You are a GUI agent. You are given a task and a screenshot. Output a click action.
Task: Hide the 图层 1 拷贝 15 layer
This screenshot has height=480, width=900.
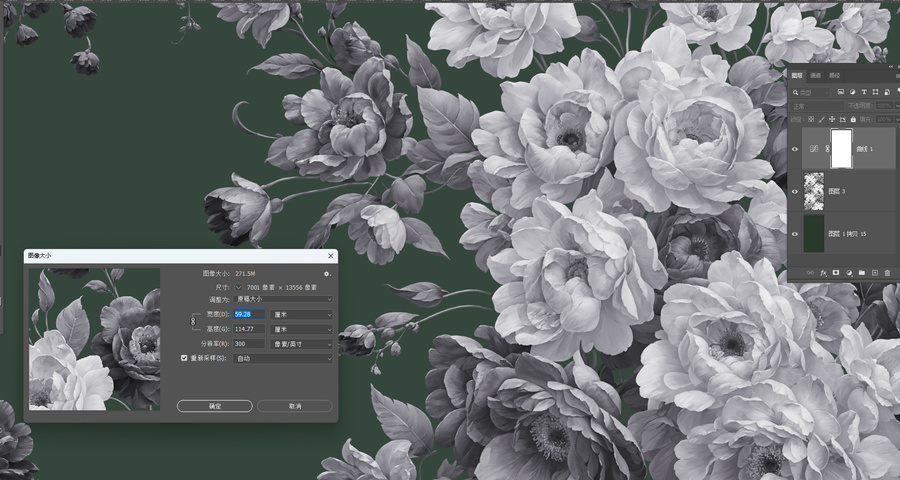tap(795, 234)
